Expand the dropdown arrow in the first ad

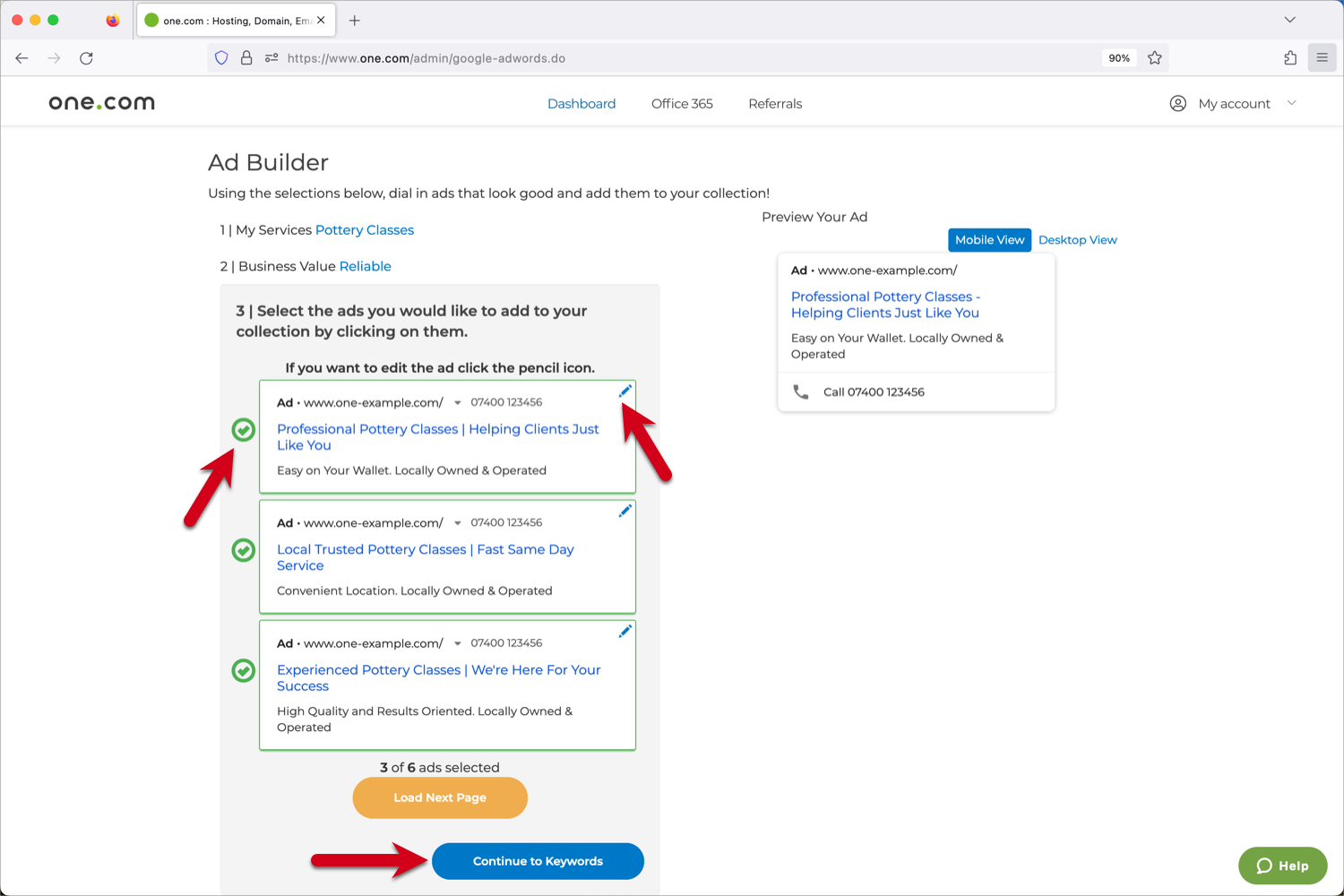tap(457, 402)
